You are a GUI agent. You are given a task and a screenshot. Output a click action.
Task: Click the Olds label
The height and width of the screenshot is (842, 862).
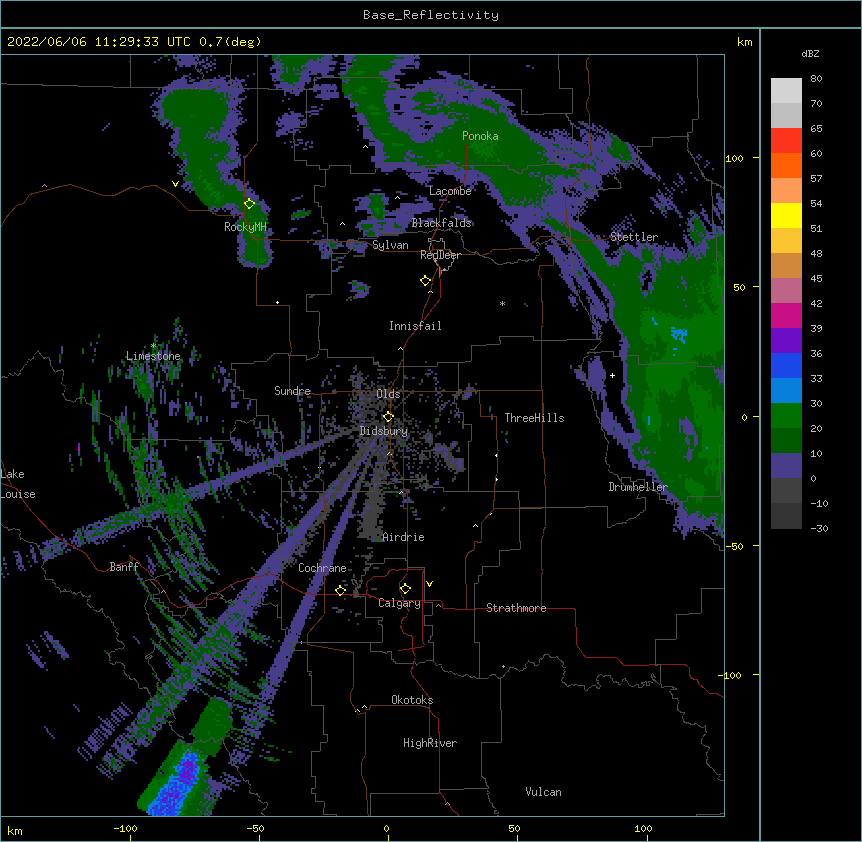(388, 394)
